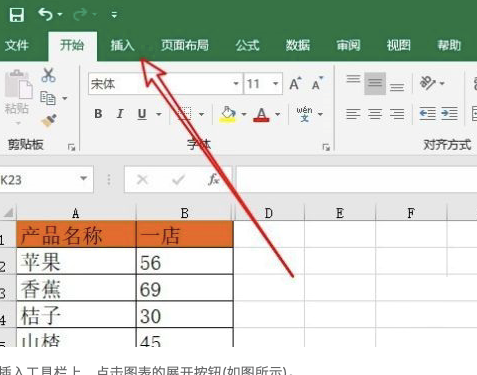
Task: Click the Bottom Align icon
Action: pos(397,87)
